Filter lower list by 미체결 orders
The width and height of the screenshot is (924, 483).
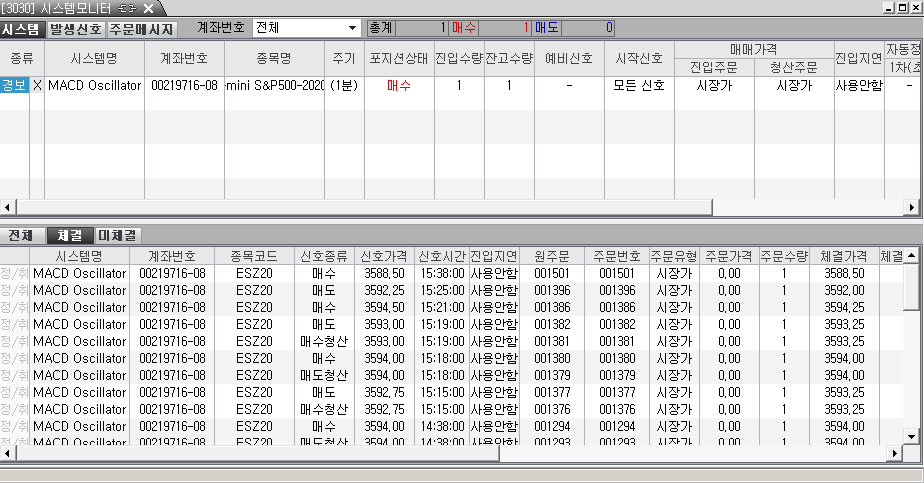click(x=116, y=236)
